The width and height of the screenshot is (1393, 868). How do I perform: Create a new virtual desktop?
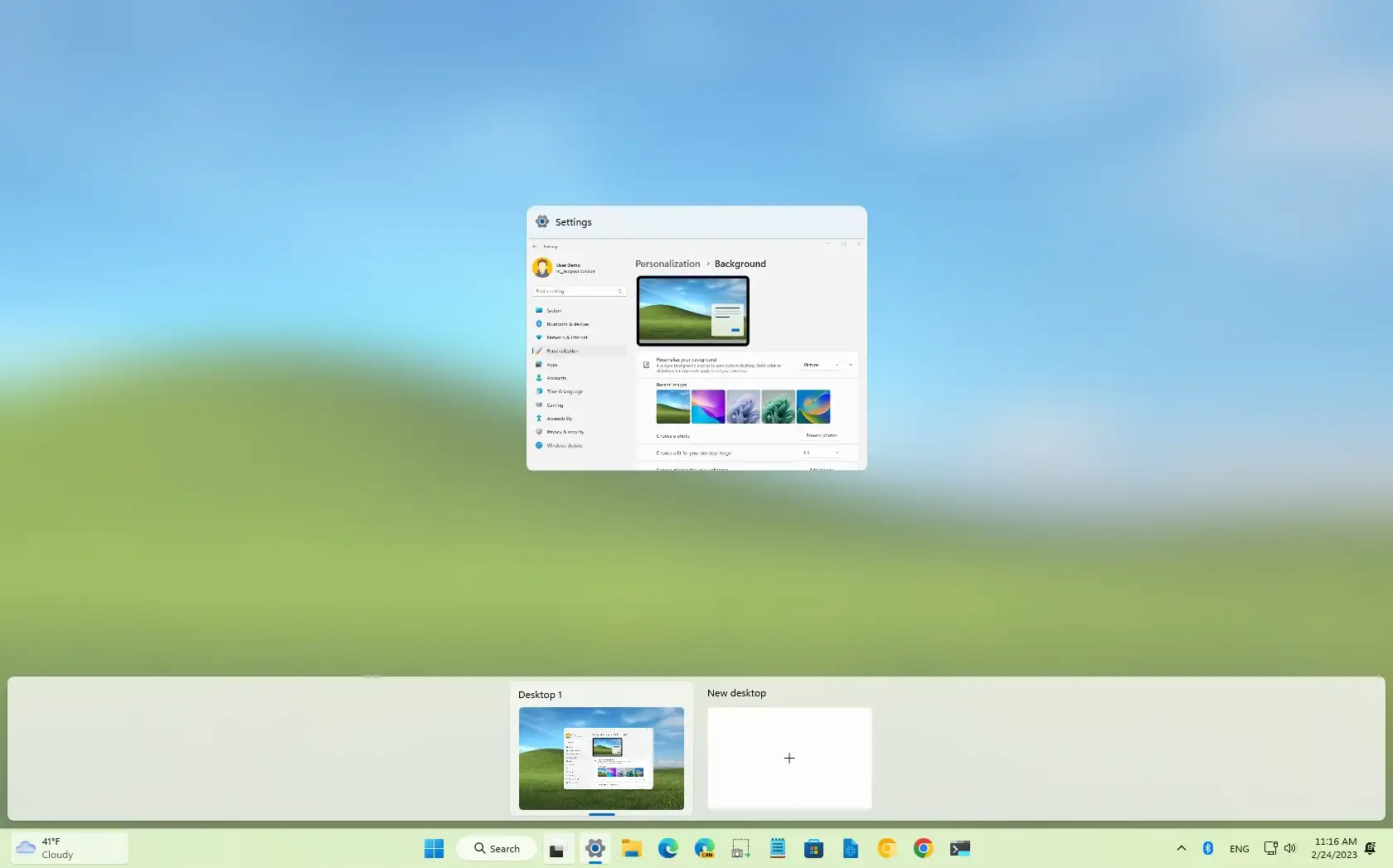click(x=789, y=757)
